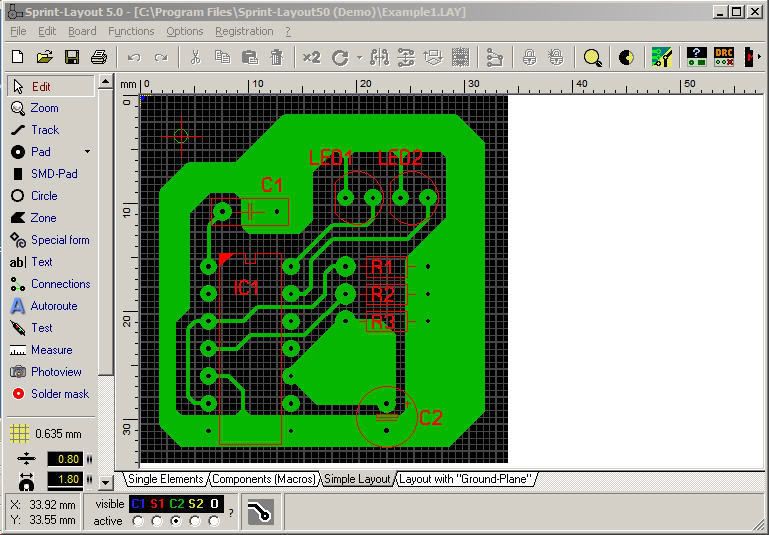This screenshot has height=535, width=769.
Task: Set S2 layer as active
Action: [x=196, y=521]
